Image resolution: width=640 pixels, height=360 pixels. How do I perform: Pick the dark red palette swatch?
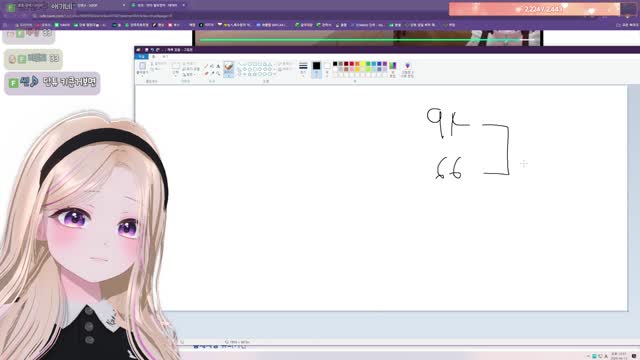click(x=346, y=64)
